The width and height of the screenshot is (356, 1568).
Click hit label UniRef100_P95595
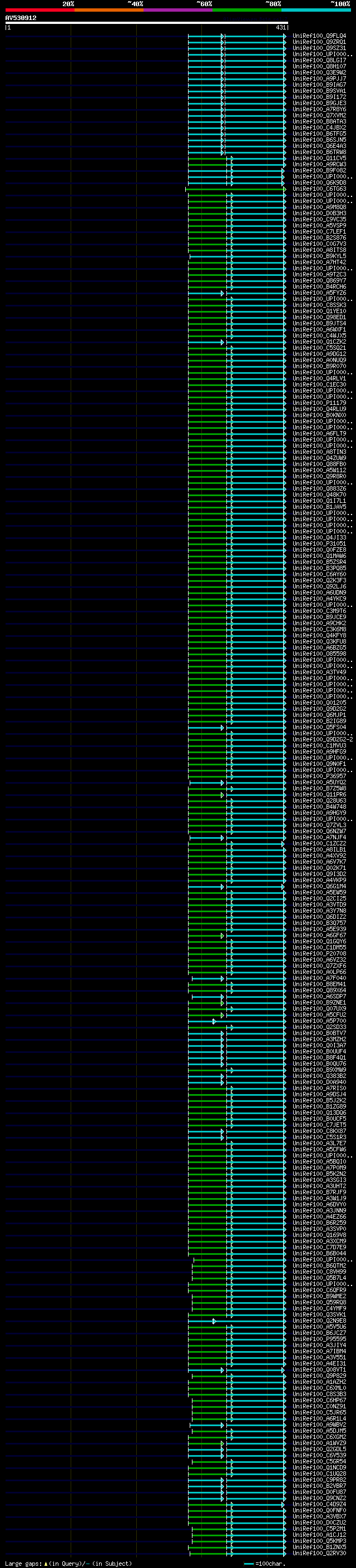point(319,1339)
